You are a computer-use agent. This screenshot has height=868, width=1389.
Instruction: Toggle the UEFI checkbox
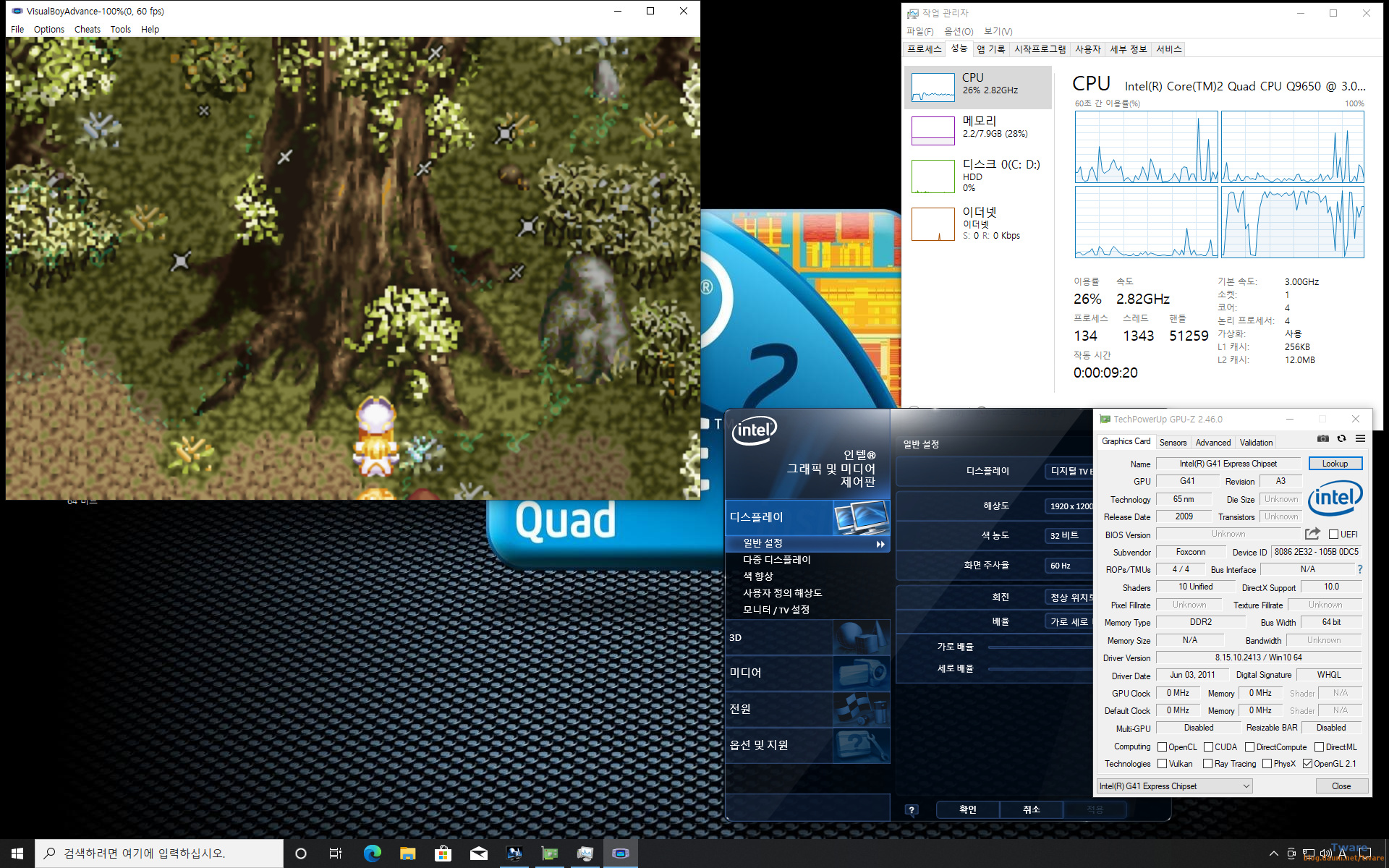[1333, 535]
